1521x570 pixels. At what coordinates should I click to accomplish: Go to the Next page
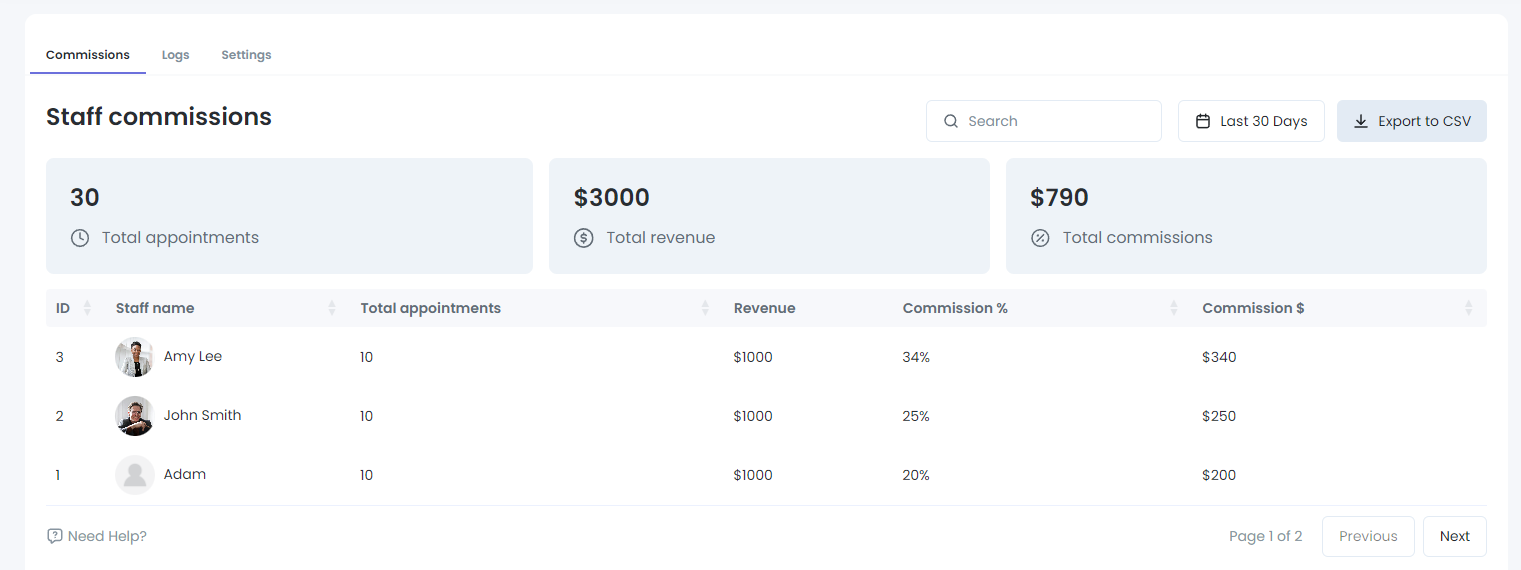pyautogui.click(x=1454, y=536)
